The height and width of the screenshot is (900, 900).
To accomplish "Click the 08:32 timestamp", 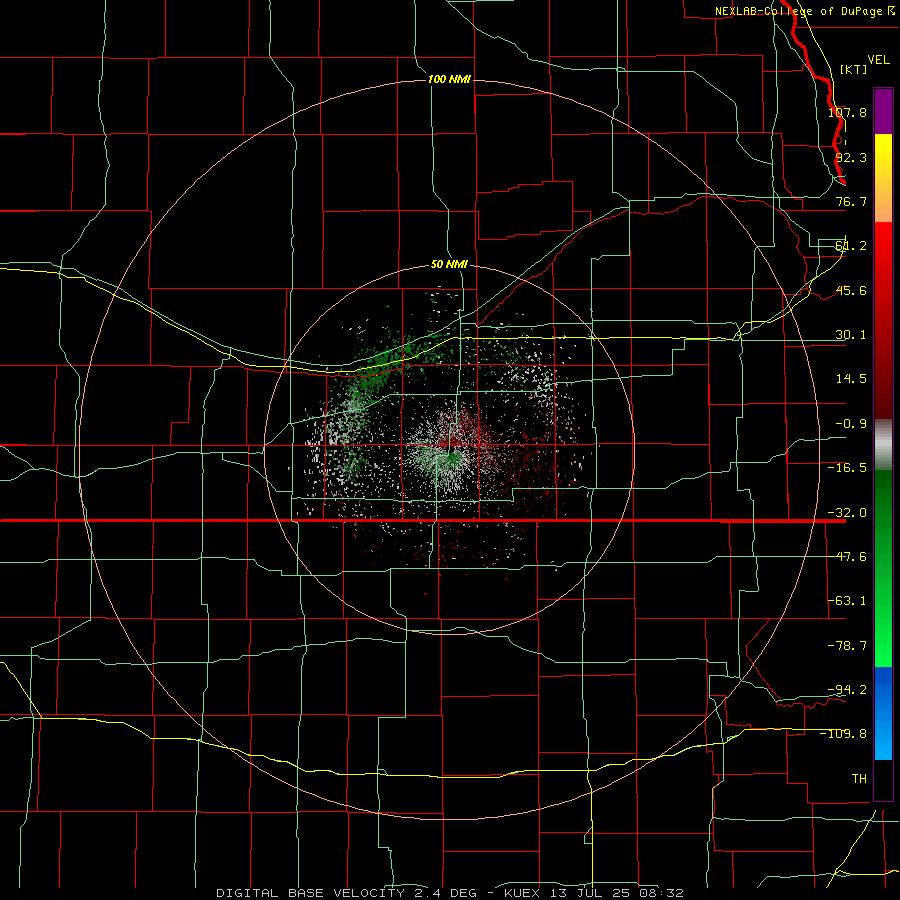I will pos(664,893).
